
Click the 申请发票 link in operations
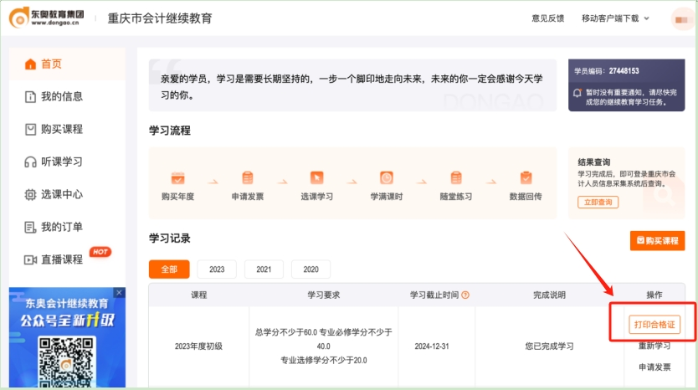click(654, 367)
